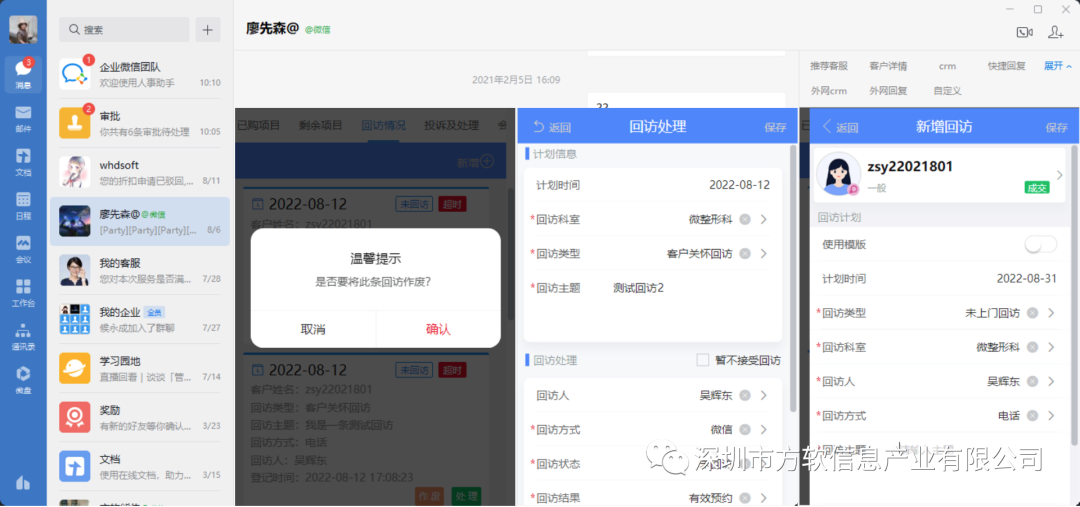Open the 日程 (Calendar) sidebar icon
This screenshot has width=1080, height=507.
(x=23, y=204)
